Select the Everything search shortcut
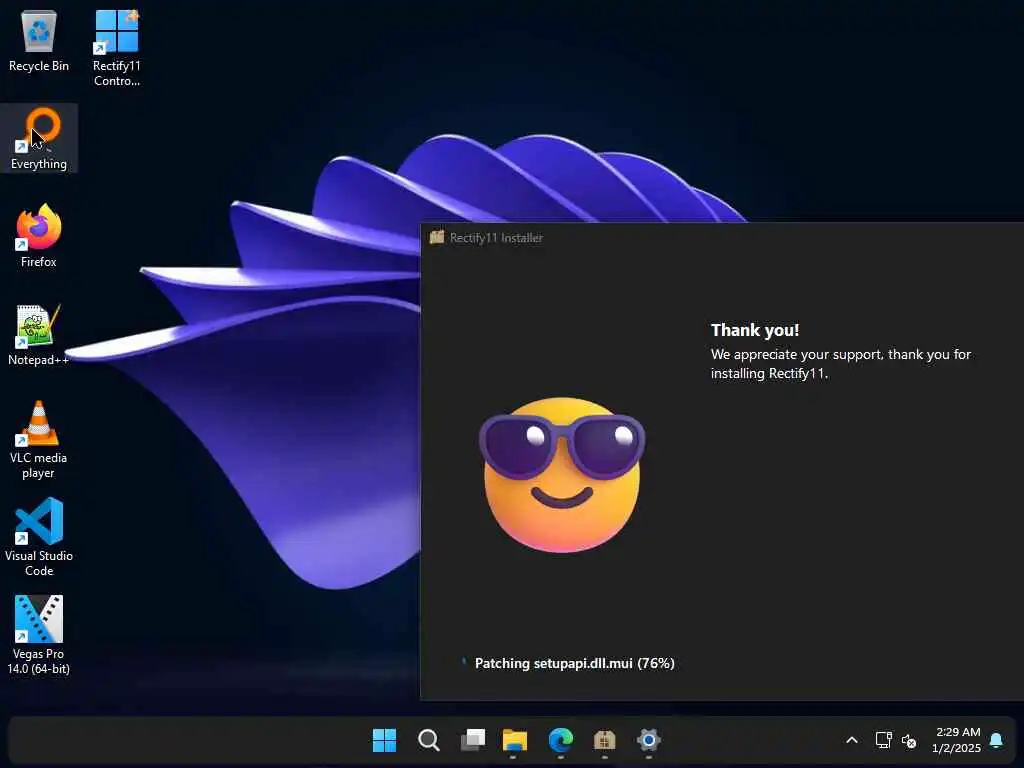 [39, 138]
